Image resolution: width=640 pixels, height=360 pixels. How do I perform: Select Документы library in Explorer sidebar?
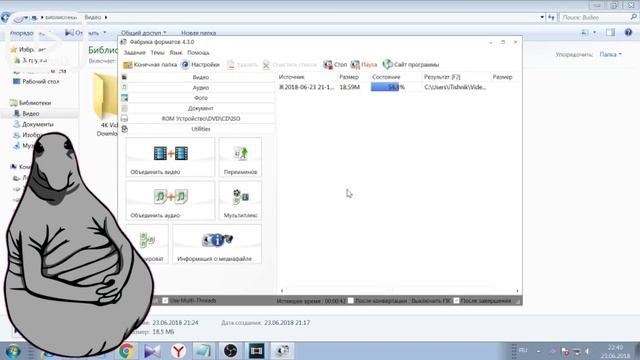tap(33, 124)
